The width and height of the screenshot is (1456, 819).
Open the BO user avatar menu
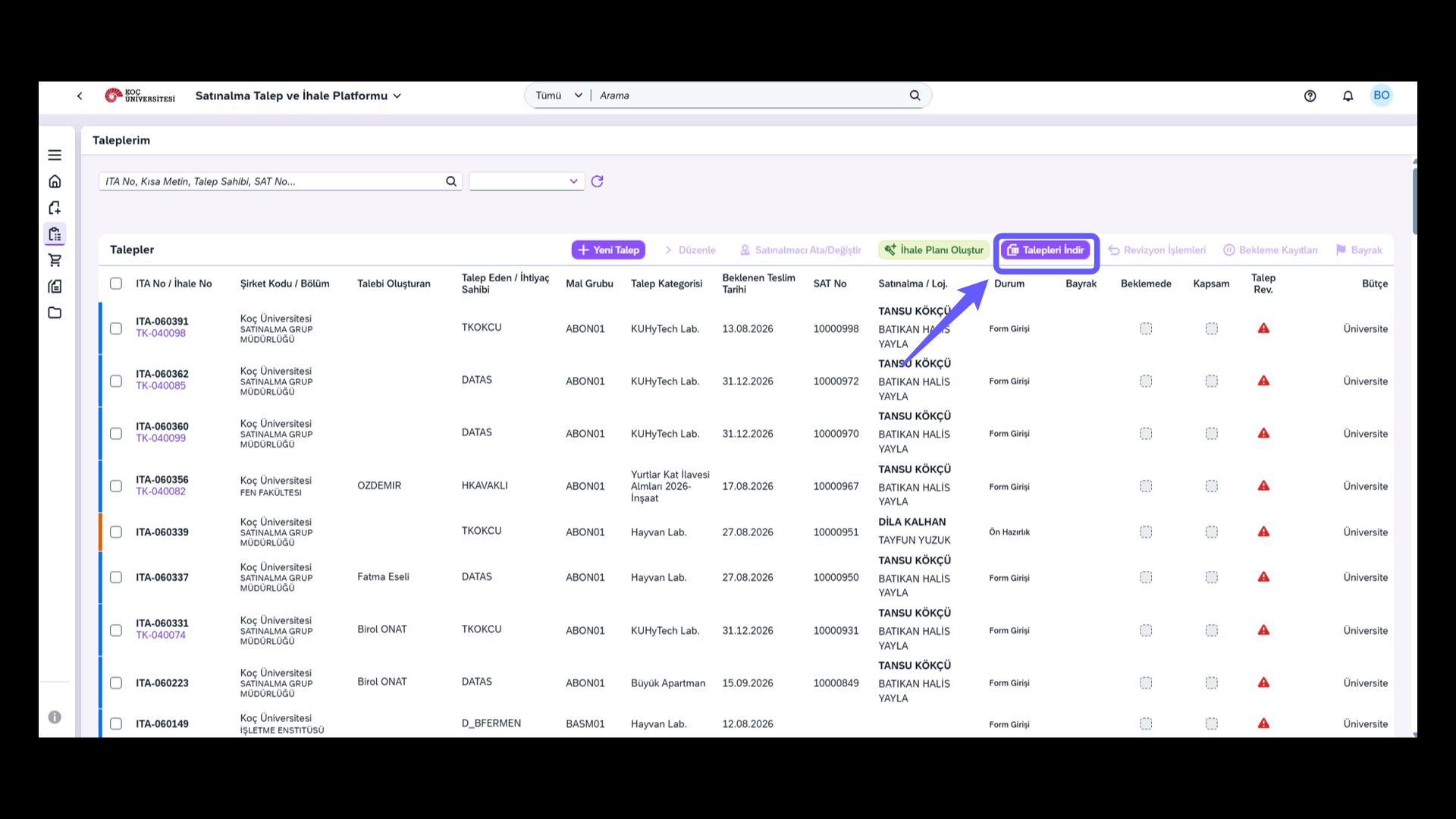[x=1381, y=96]
